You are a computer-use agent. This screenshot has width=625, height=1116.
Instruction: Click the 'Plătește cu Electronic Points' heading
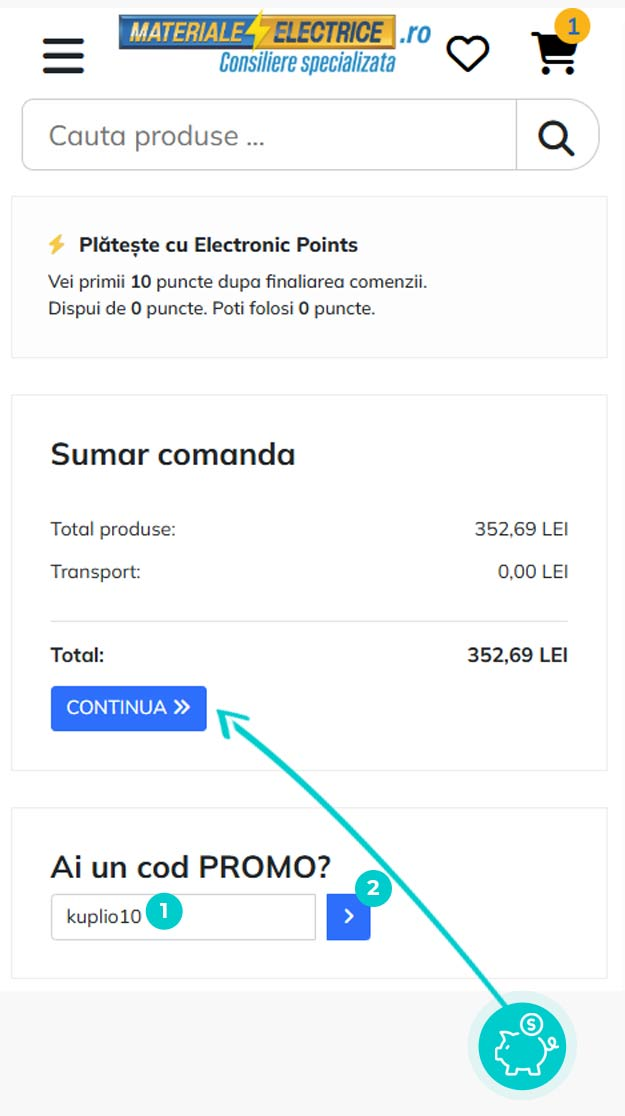pos(219,245)
